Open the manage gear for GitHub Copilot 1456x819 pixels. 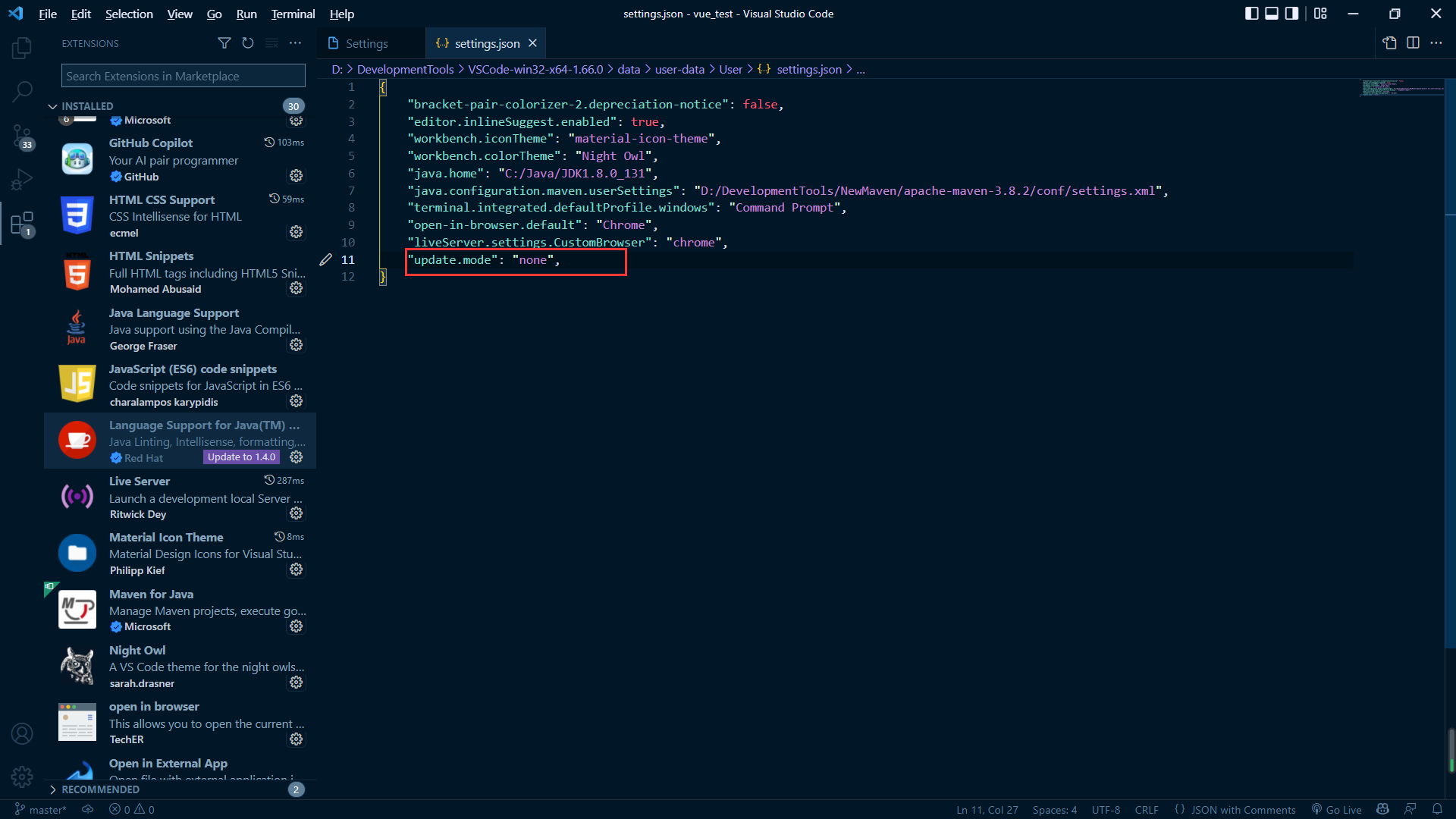coord(297,176)
